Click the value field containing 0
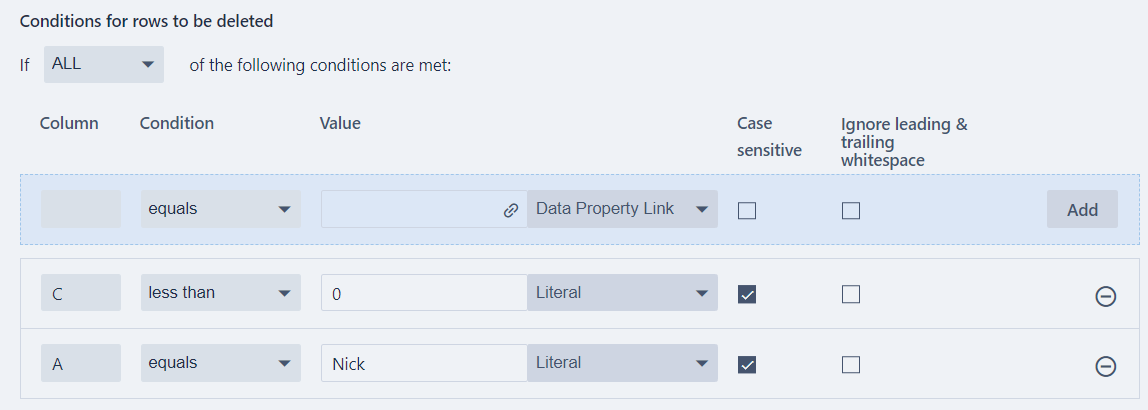This screenshot has width=1148, height=410. (424, 294)
